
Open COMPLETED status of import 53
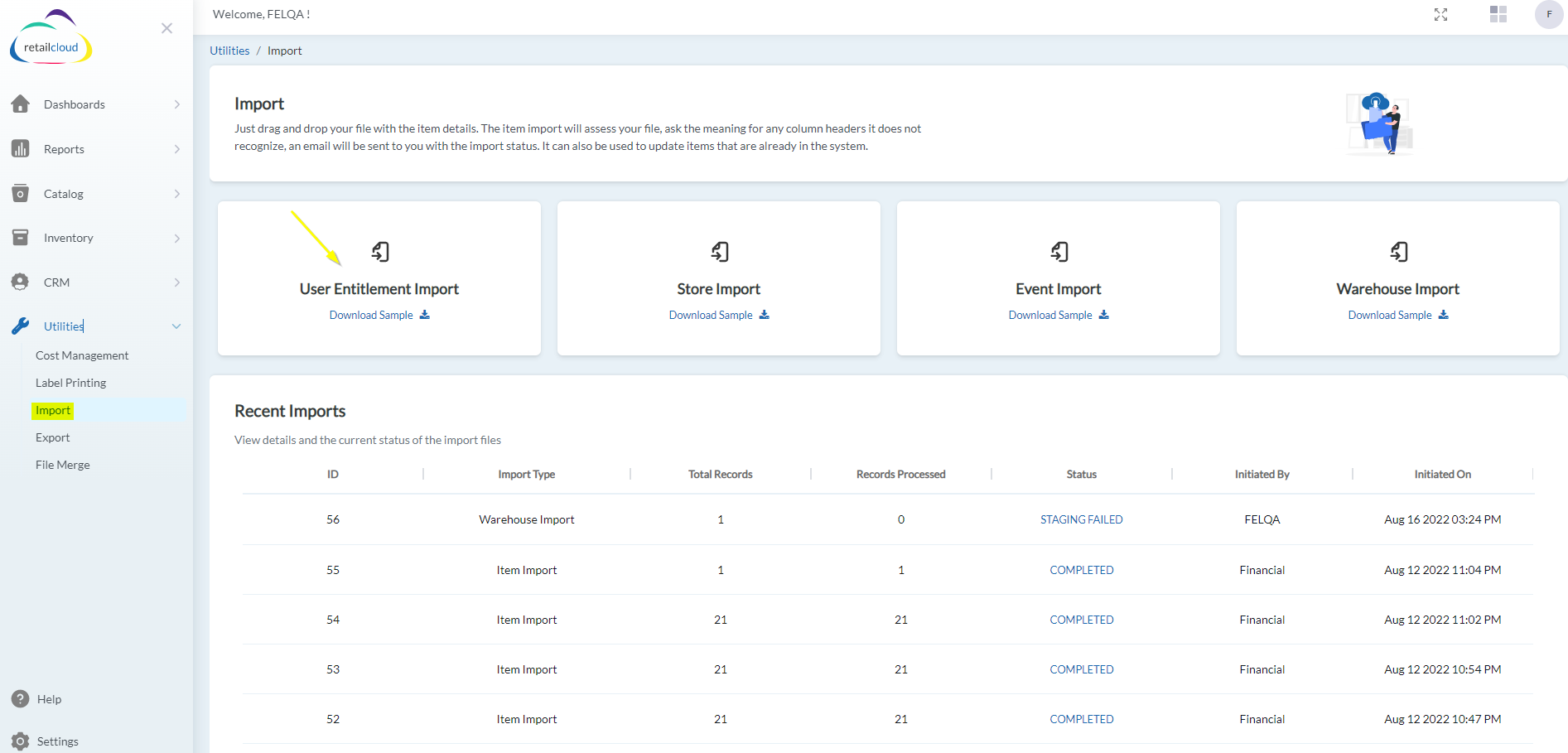tap(1082, 669)
